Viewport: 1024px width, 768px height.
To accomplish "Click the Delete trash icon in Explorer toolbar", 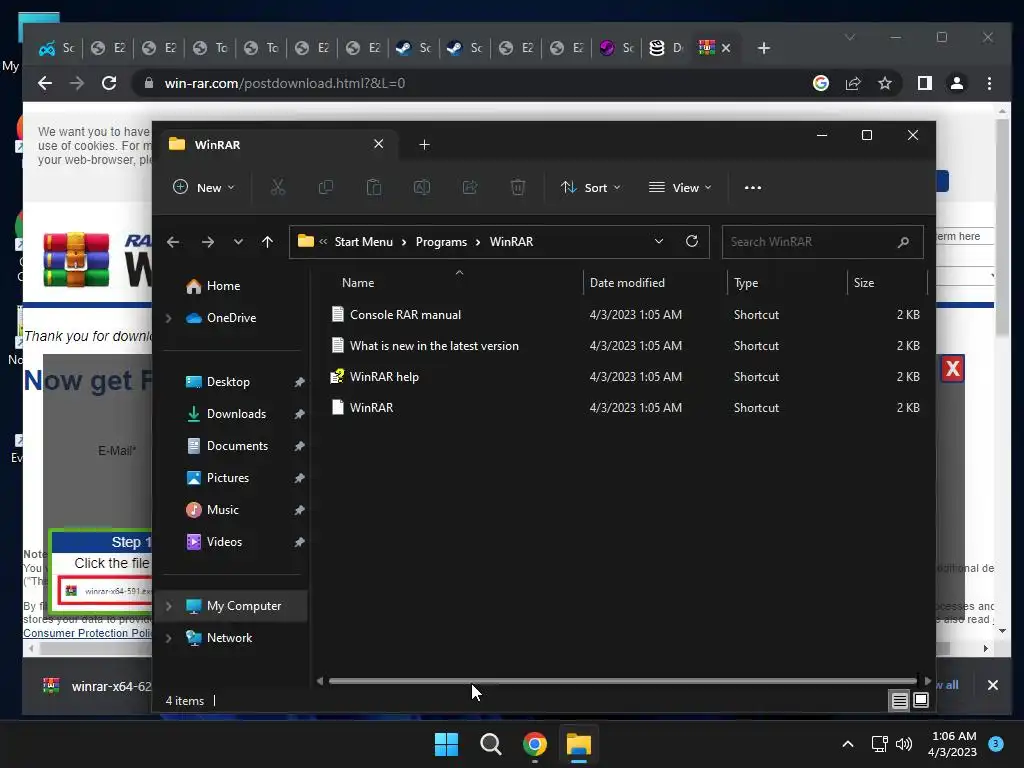I will coord(517,187).
